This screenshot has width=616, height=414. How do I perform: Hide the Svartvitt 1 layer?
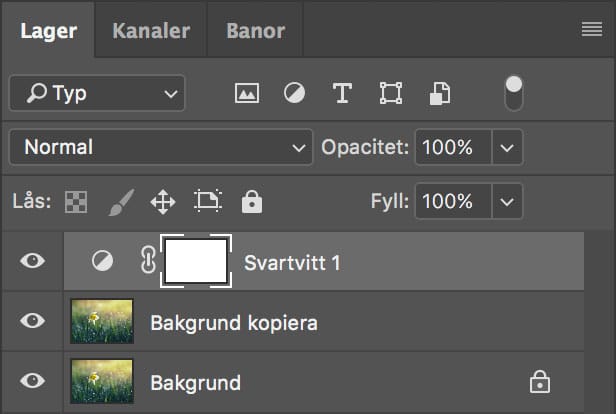click(33, 260)
